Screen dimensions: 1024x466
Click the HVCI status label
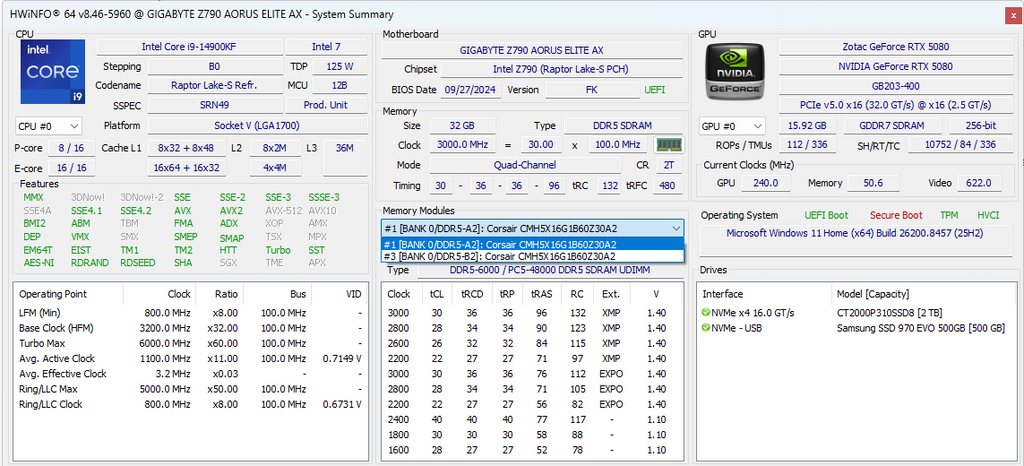pos(988,215)
